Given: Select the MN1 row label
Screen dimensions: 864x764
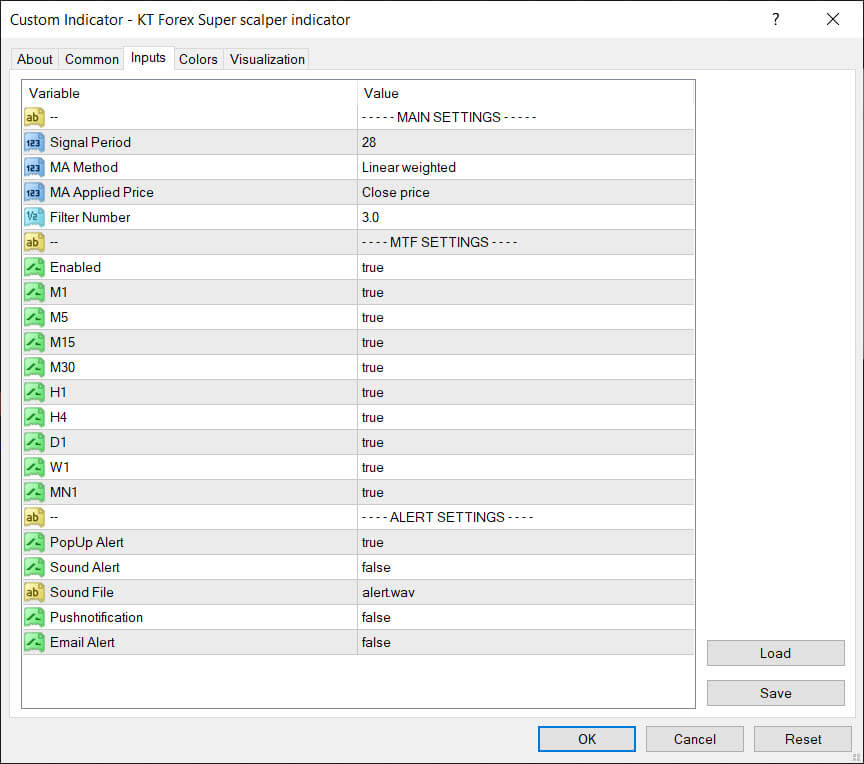Looking at the screenshot, I should [x=64, y=492].
